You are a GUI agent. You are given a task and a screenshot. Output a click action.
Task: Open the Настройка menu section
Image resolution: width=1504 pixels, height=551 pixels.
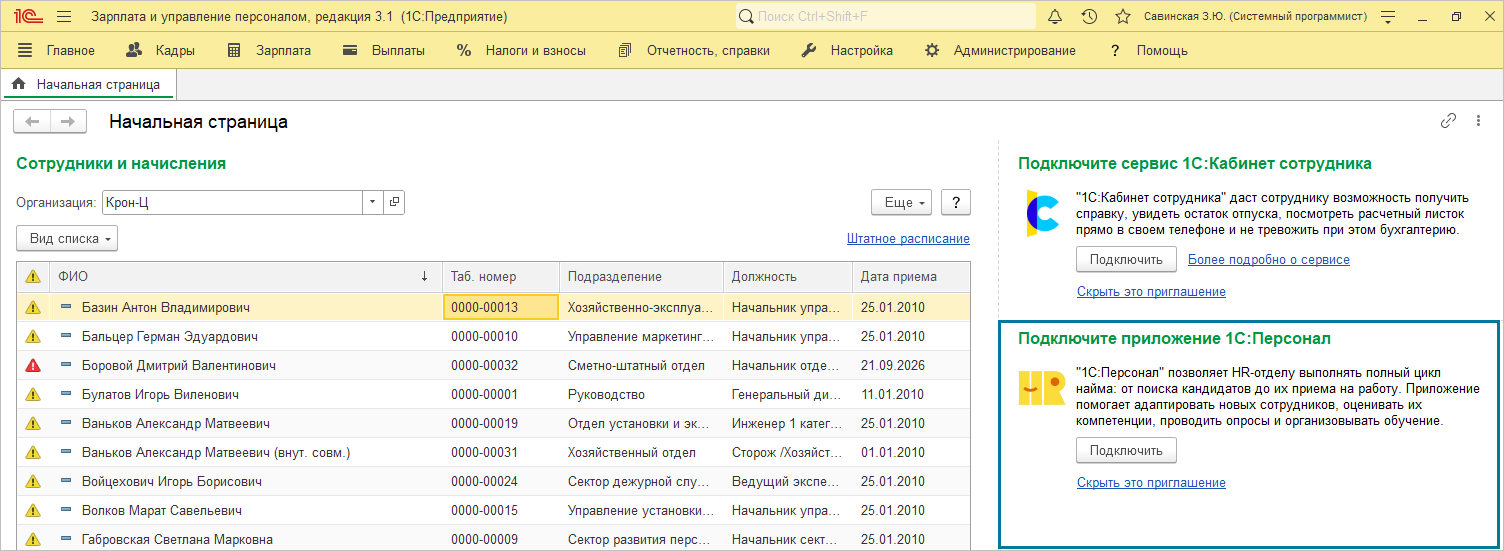click(847, 51)
